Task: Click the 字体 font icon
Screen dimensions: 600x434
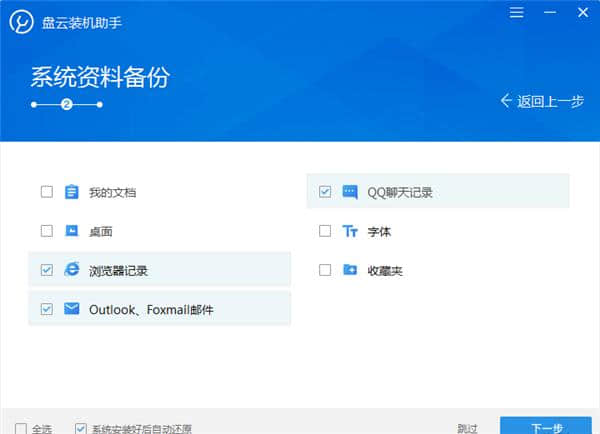Action: [350, 231]
